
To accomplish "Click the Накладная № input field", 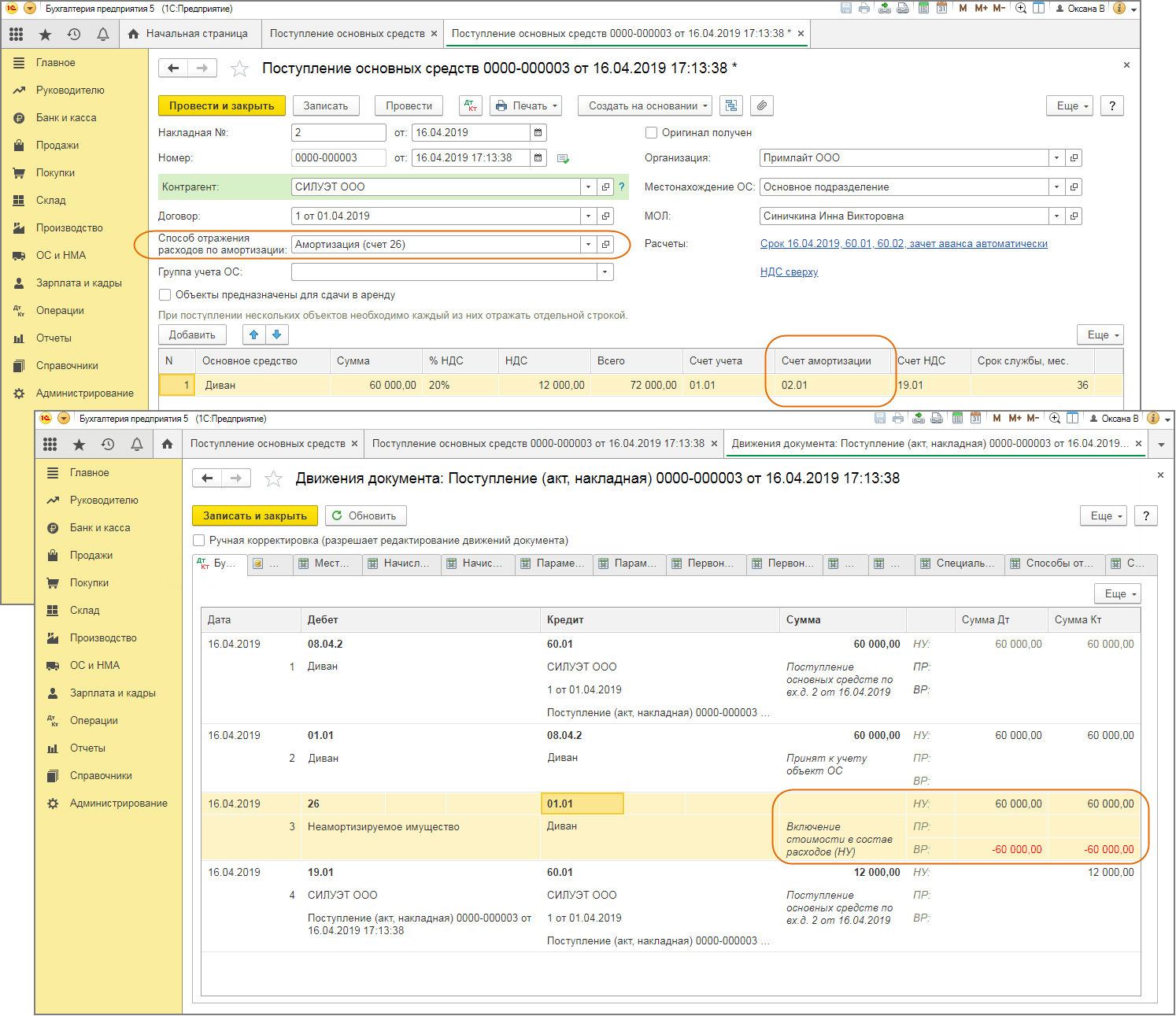I will (338, 132).
